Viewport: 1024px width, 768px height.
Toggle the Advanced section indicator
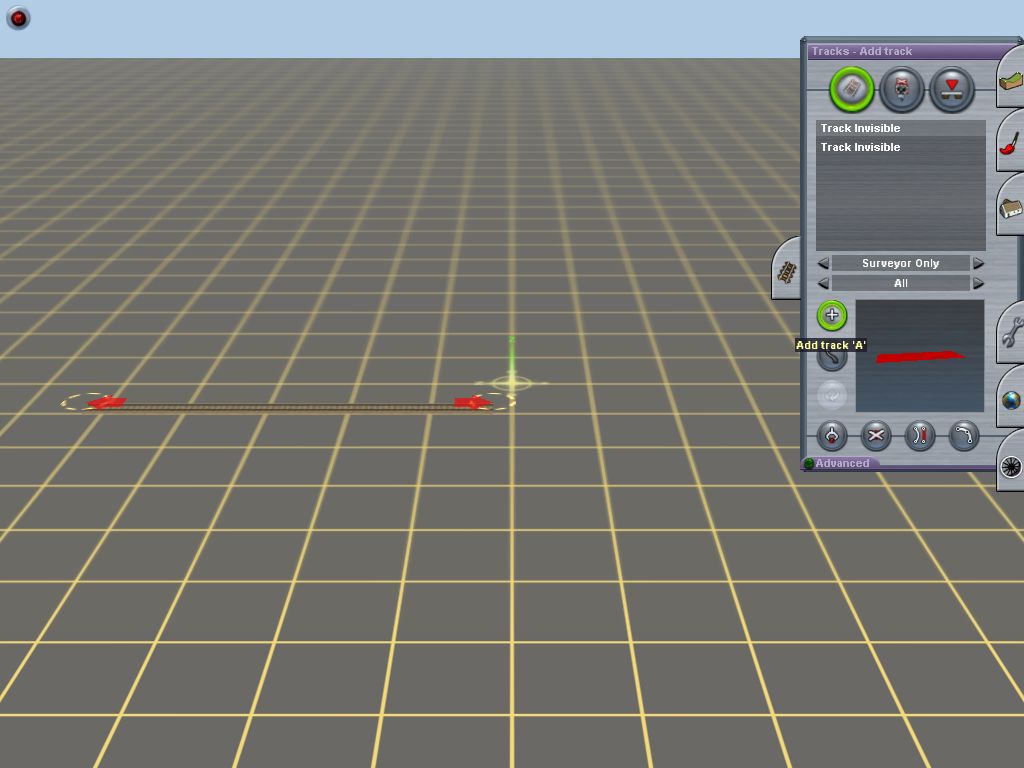[x=809, y=464]
